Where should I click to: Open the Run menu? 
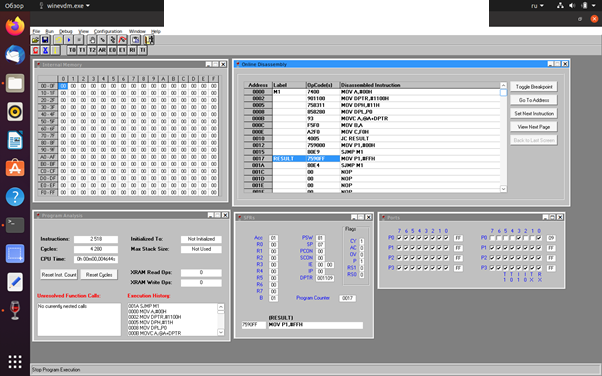tap(50, 31)
